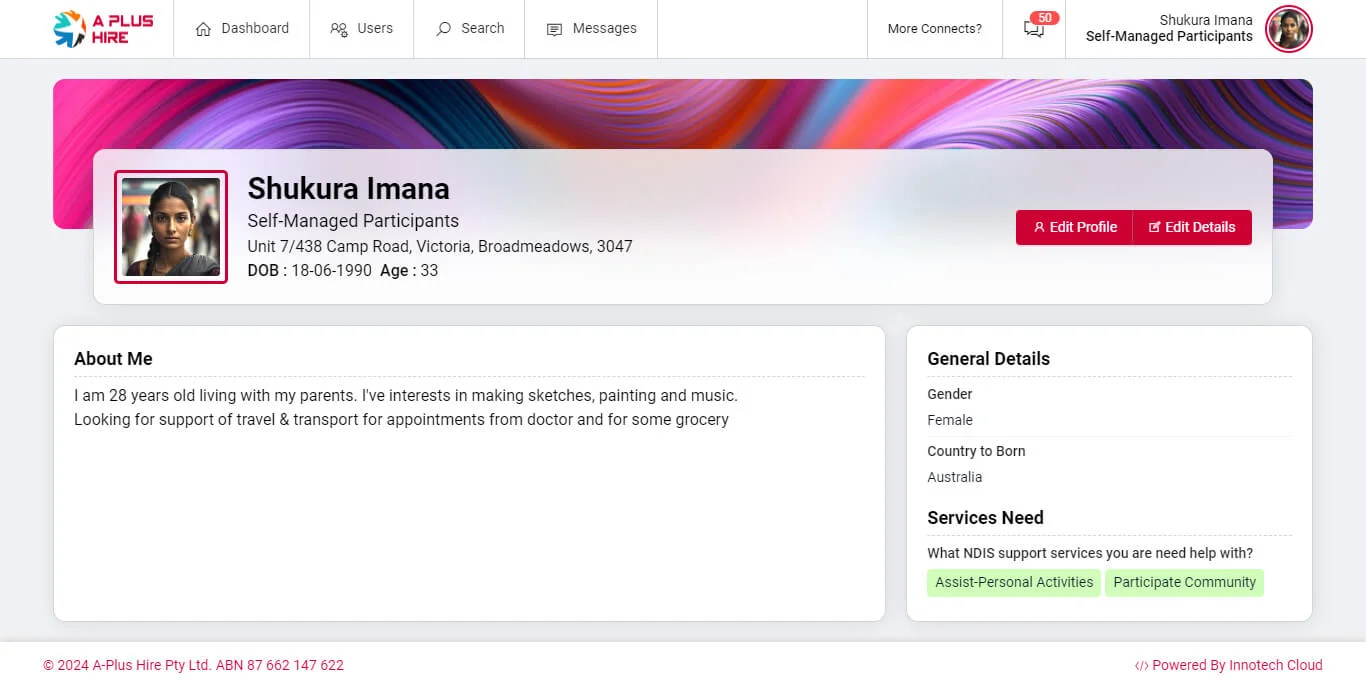Screen dimensions: 1366x690
Task: Open the Shukura Imana account menu
Action: pyautogui.click(x=1168, y=29)
